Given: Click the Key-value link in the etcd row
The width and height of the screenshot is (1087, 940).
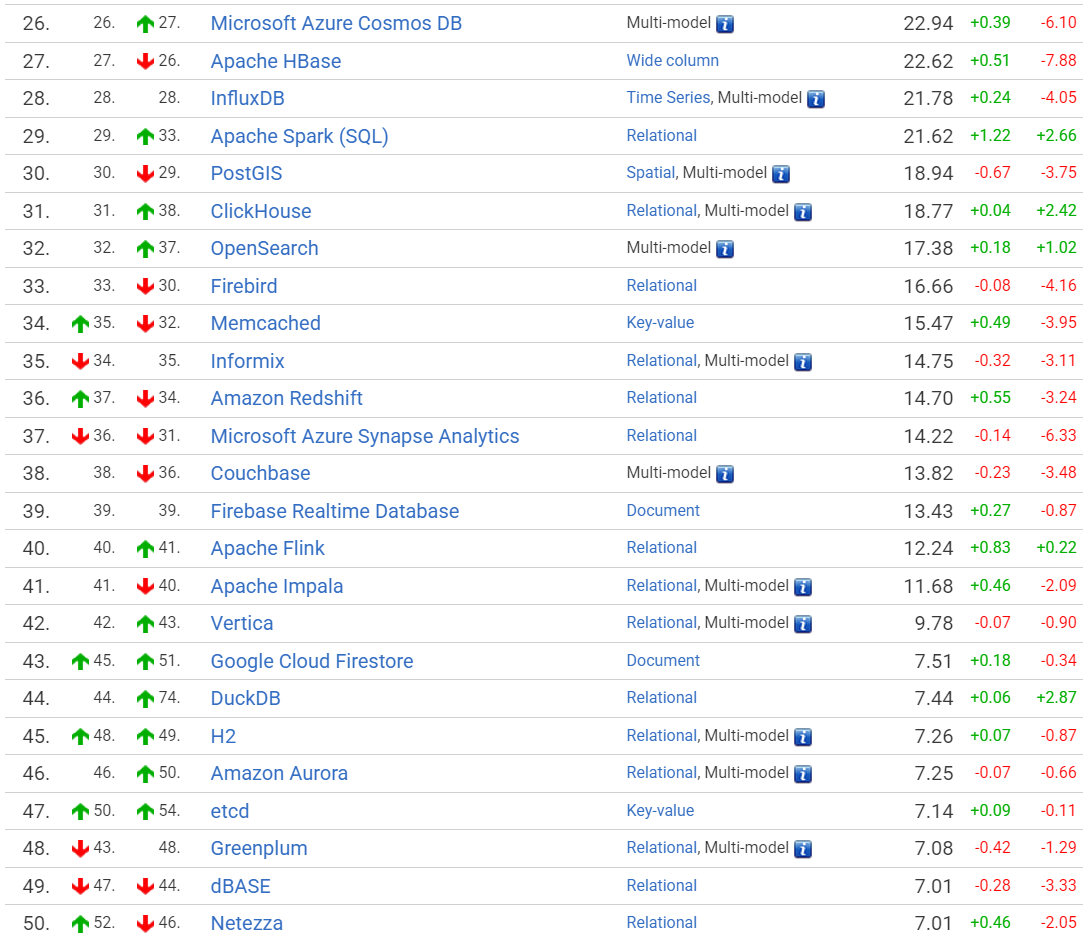Looking at the screenshot, I should (x=660, y=811).
